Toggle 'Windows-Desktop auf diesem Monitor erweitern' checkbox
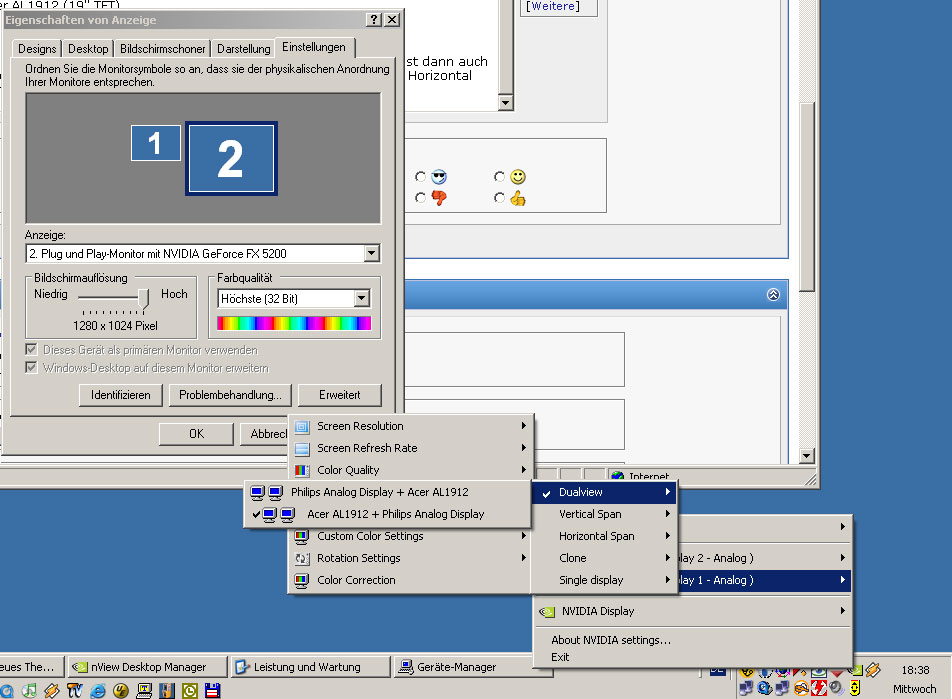Image resolution: width=952 pixels, height=699 pixels. point(32,367)
